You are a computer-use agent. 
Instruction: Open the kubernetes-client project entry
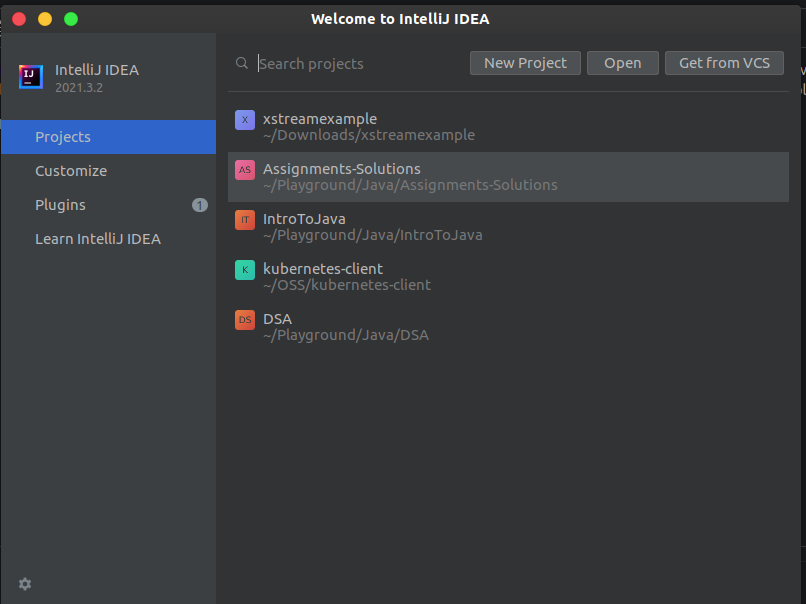[x=508, y=277]
